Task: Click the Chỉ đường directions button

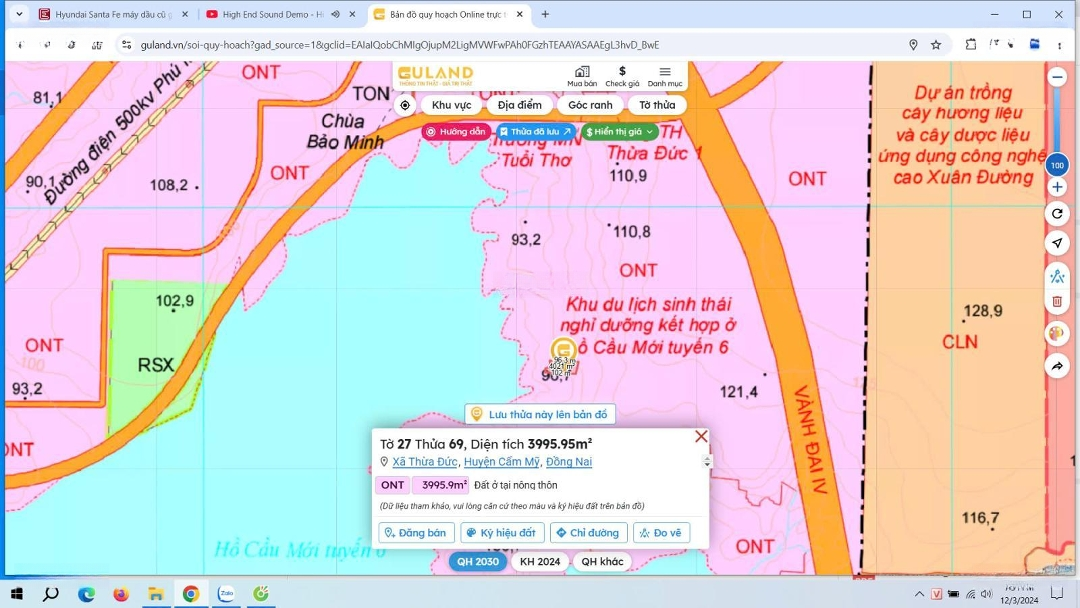Action: pyautogui.click(x=589, y=533)
